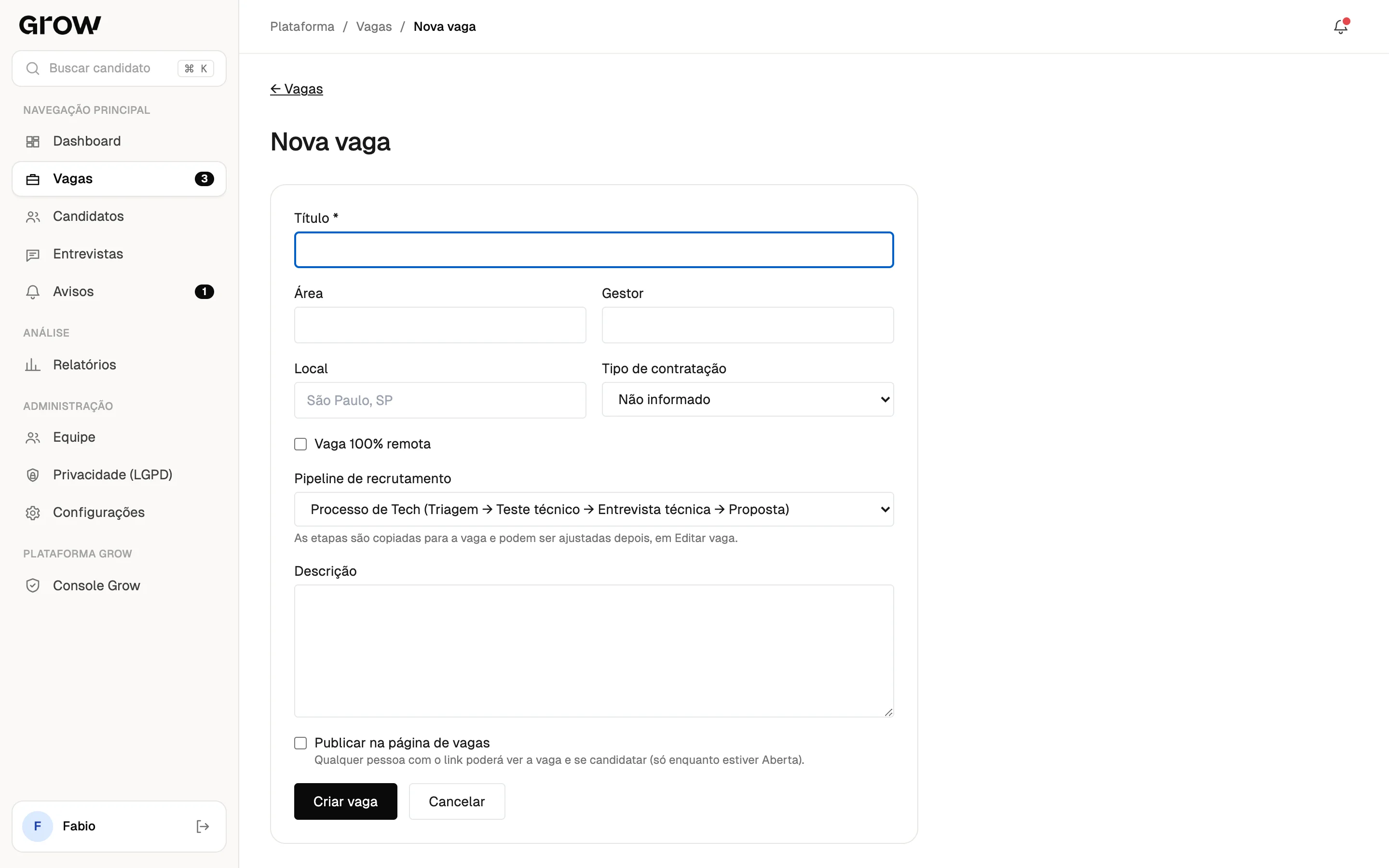
Task: Open Configurações in the sidebar
Action: [119, 513]
